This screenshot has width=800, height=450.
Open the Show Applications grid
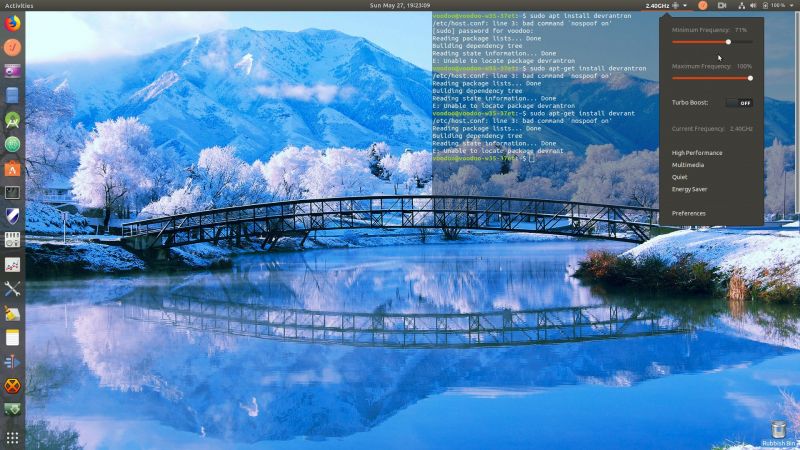coord(12,437)
